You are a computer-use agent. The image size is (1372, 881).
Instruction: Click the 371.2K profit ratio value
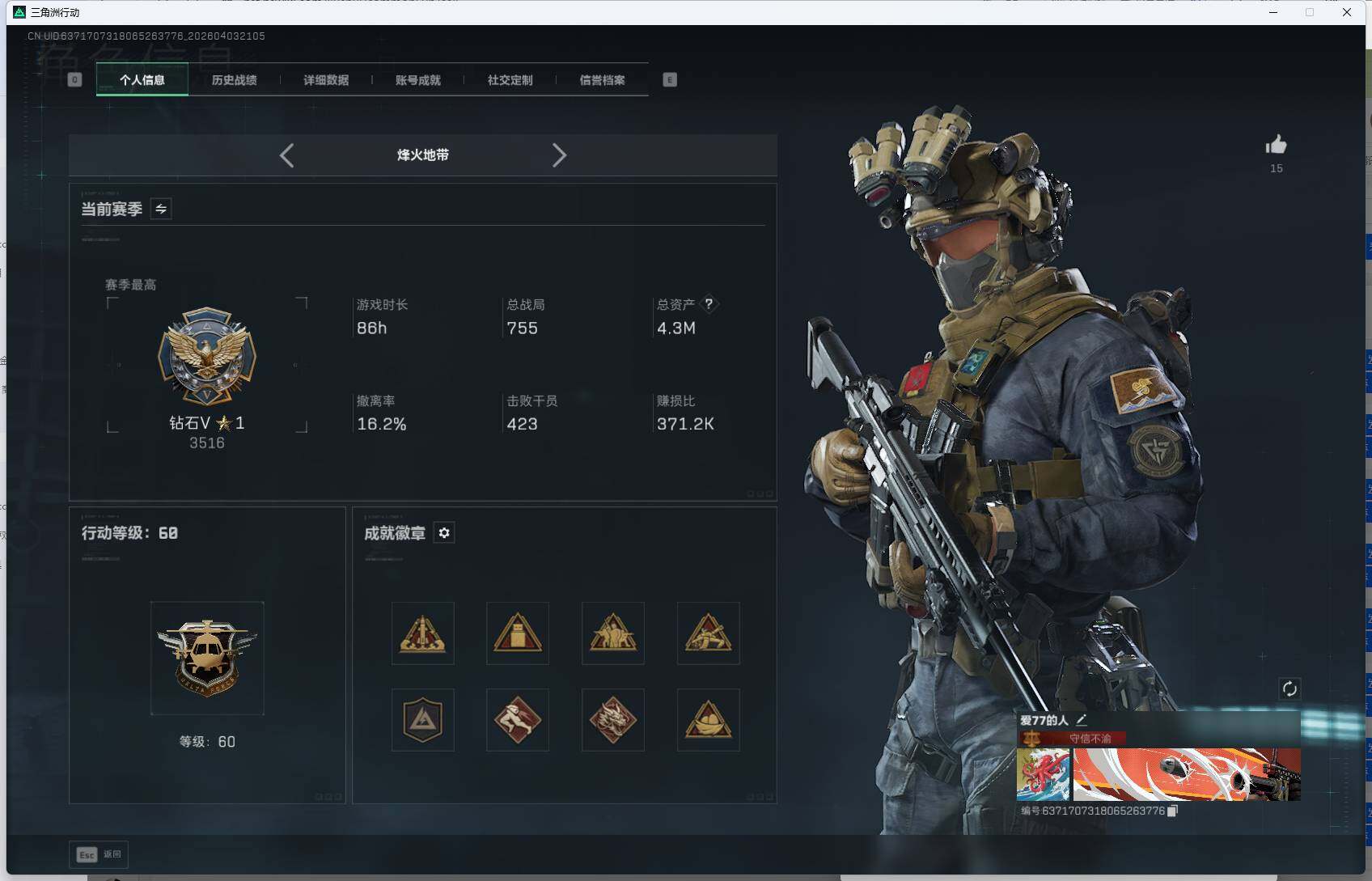coord(685,424)
